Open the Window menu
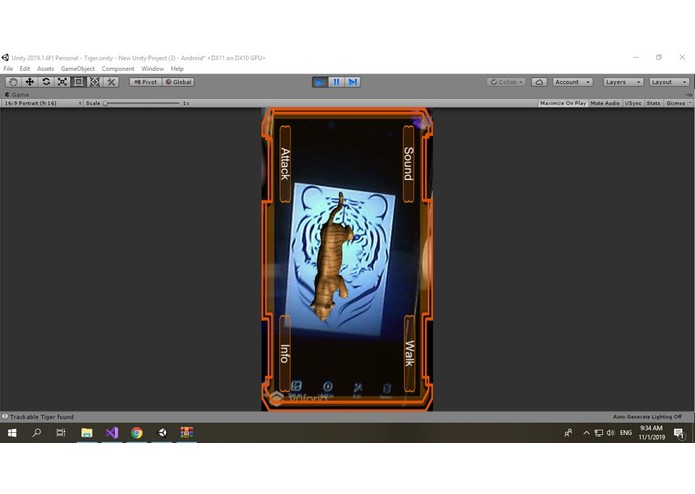Screen dimensions: 695x494 click(x=152, y=69)
